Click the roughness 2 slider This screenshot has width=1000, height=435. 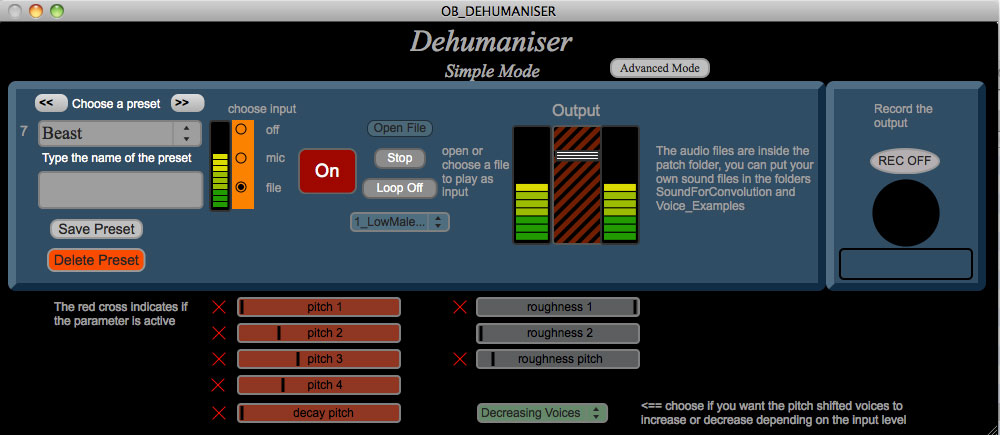558,333
